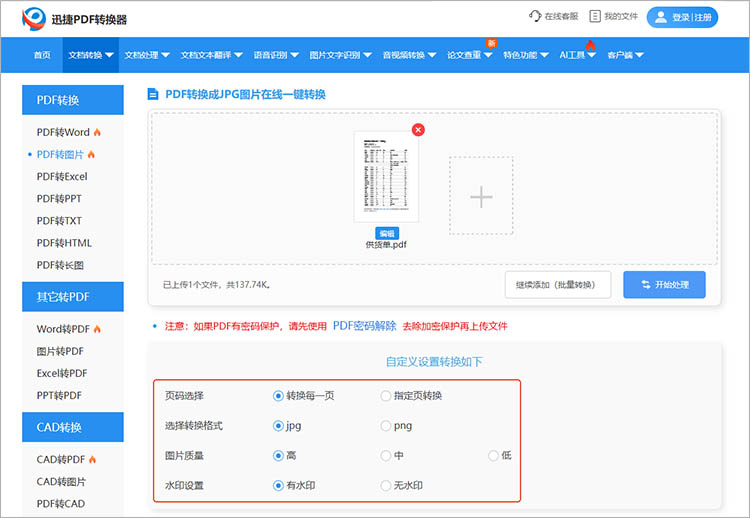Open 在线客服 headset icon
The image size is (750, 518).
(x=535, y=16)
